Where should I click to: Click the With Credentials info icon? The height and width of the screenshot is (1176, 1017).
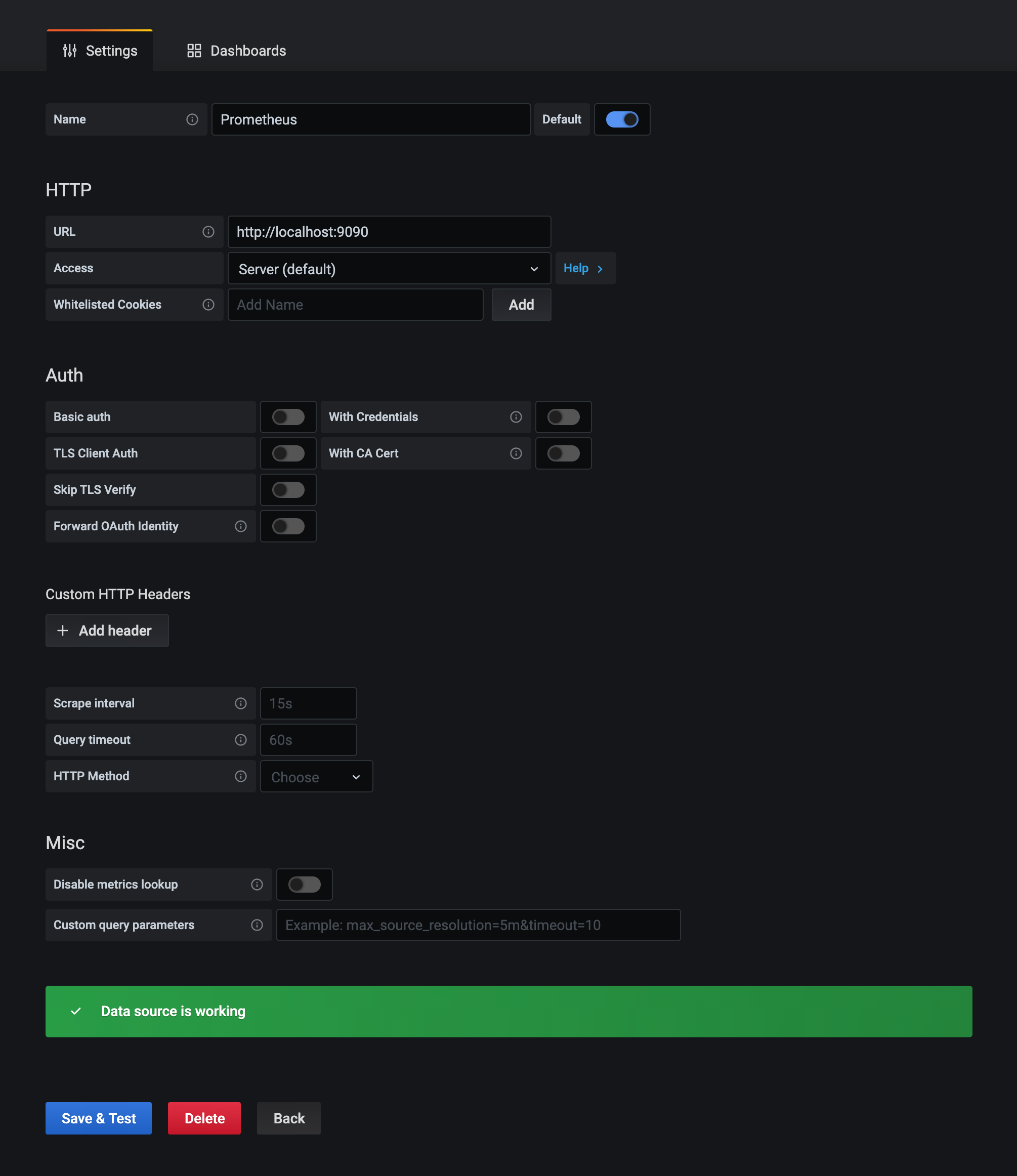tap(515, 417)
